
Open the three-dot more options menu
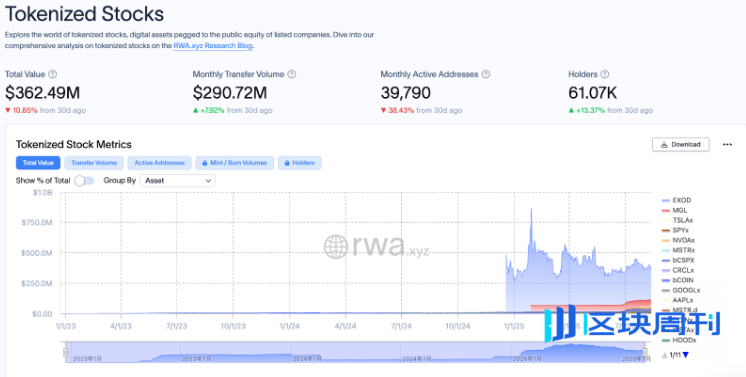(727, 144)
